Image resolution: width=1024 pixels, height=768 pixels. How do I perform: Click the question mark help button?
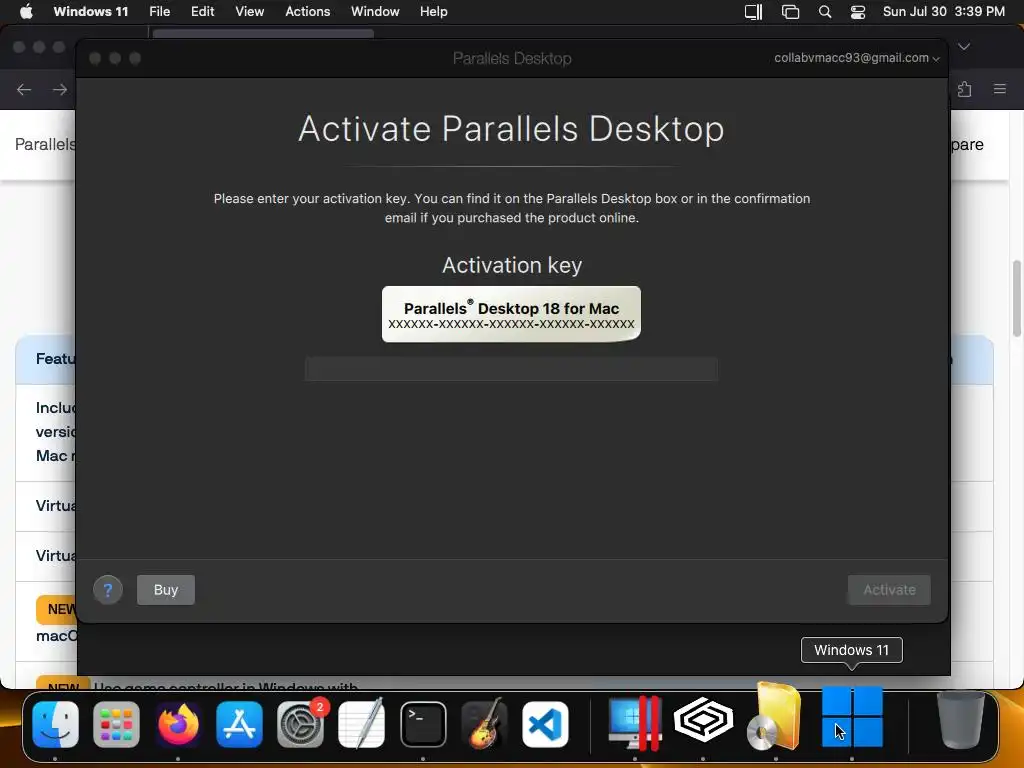[x=108, y=590]
